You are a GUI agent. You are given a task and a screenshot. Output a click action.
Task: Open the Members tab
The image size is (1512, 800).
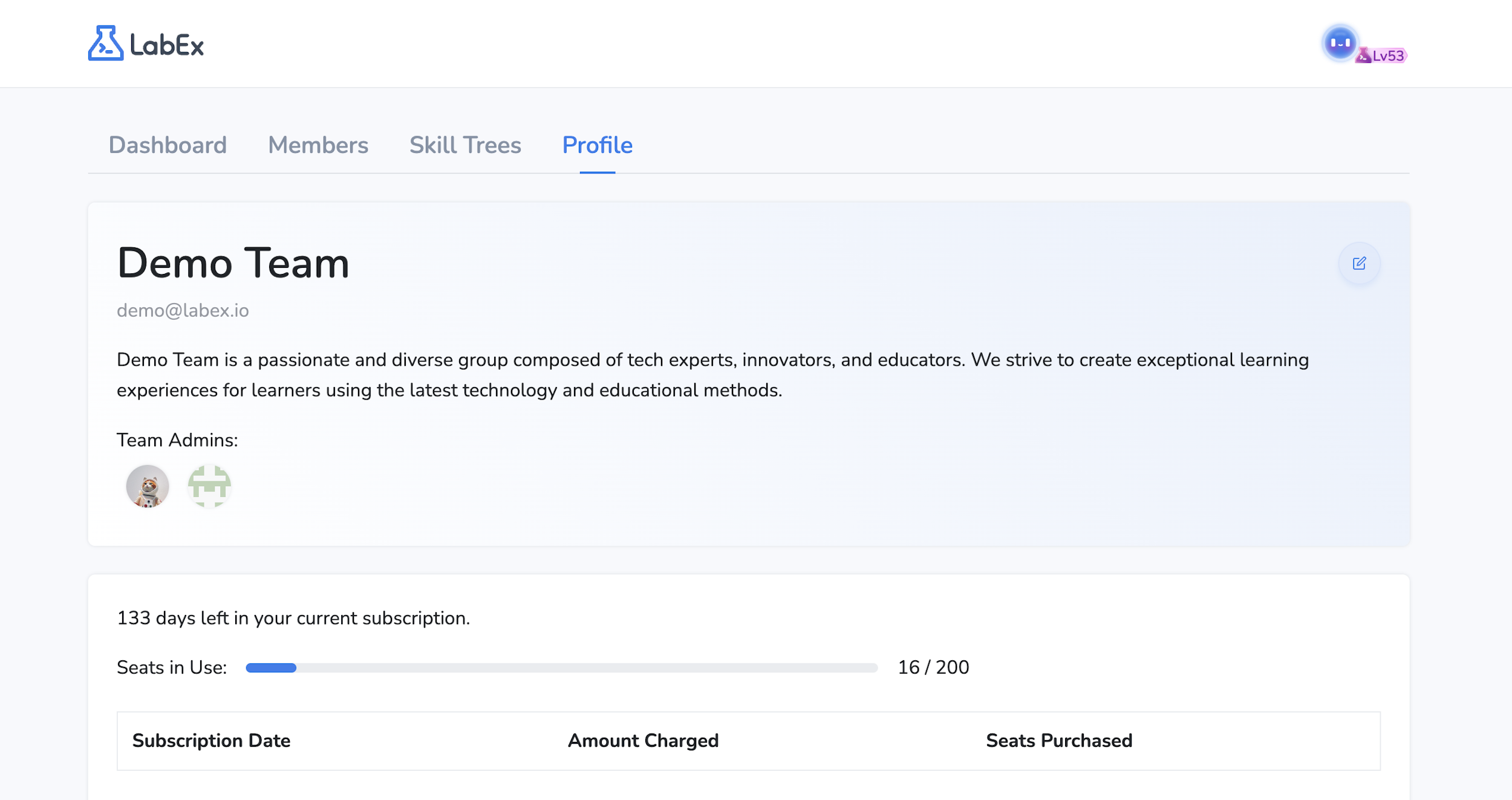pos(318,145)
